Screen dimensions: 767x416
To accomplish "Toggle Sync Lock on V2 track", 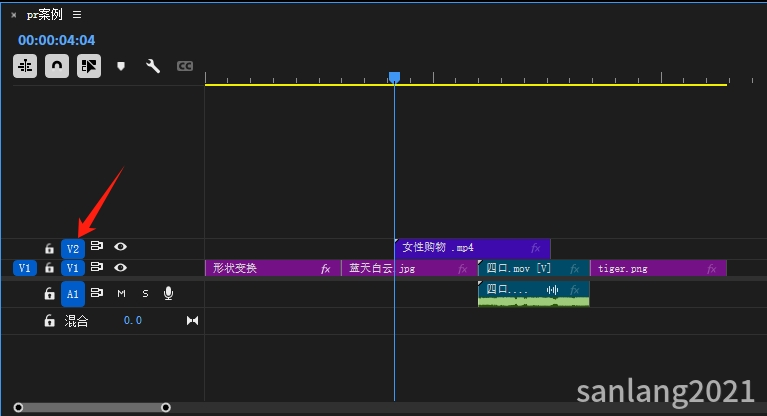I will pos(97,246).
